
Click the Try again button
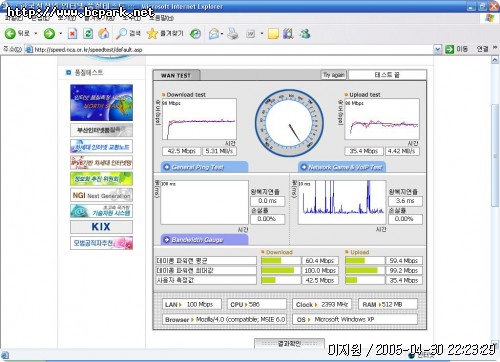(334, 75)
